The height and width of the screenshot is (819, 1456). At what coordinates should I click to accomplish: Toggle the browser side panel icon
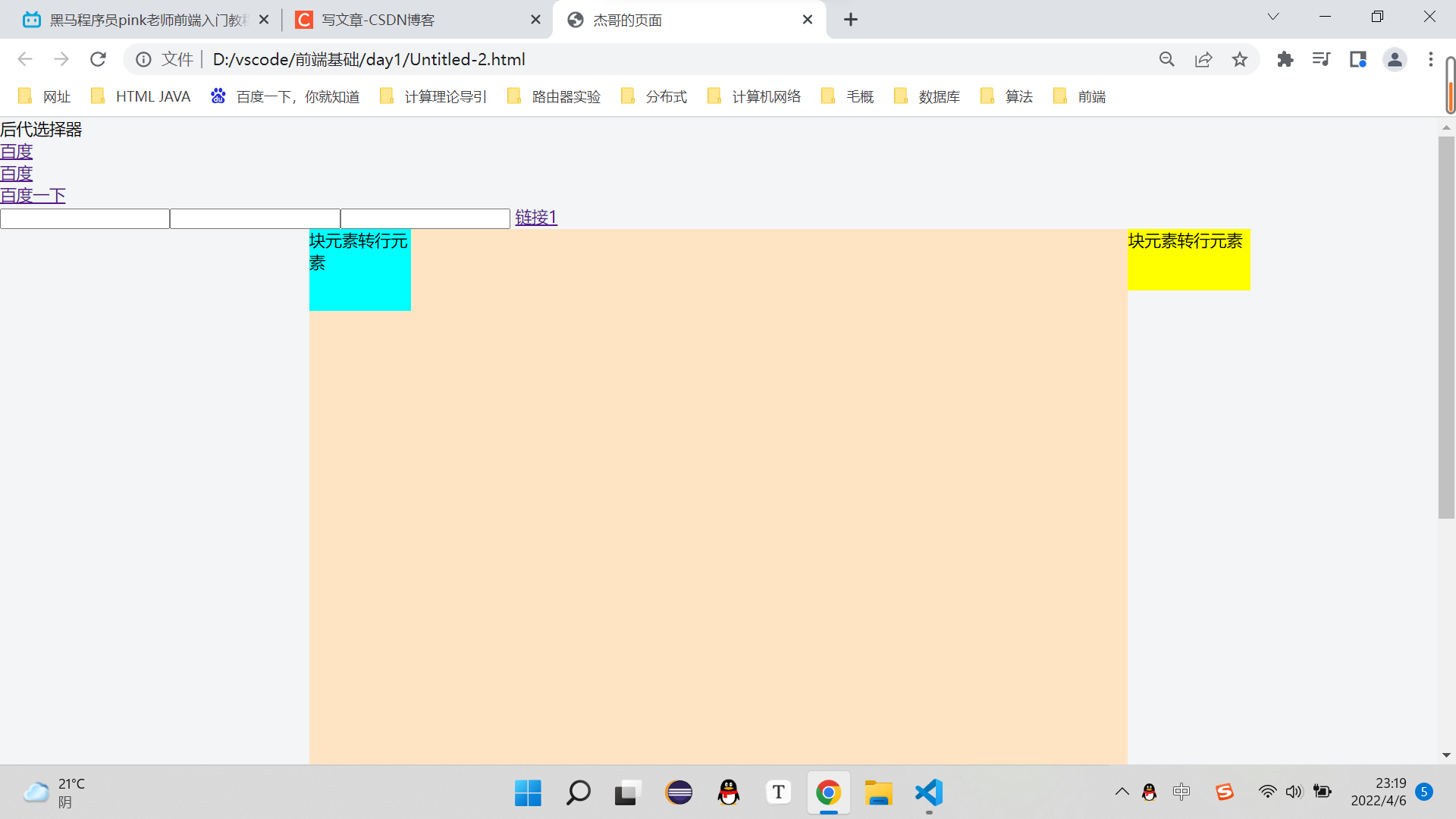pos(1357,59)
